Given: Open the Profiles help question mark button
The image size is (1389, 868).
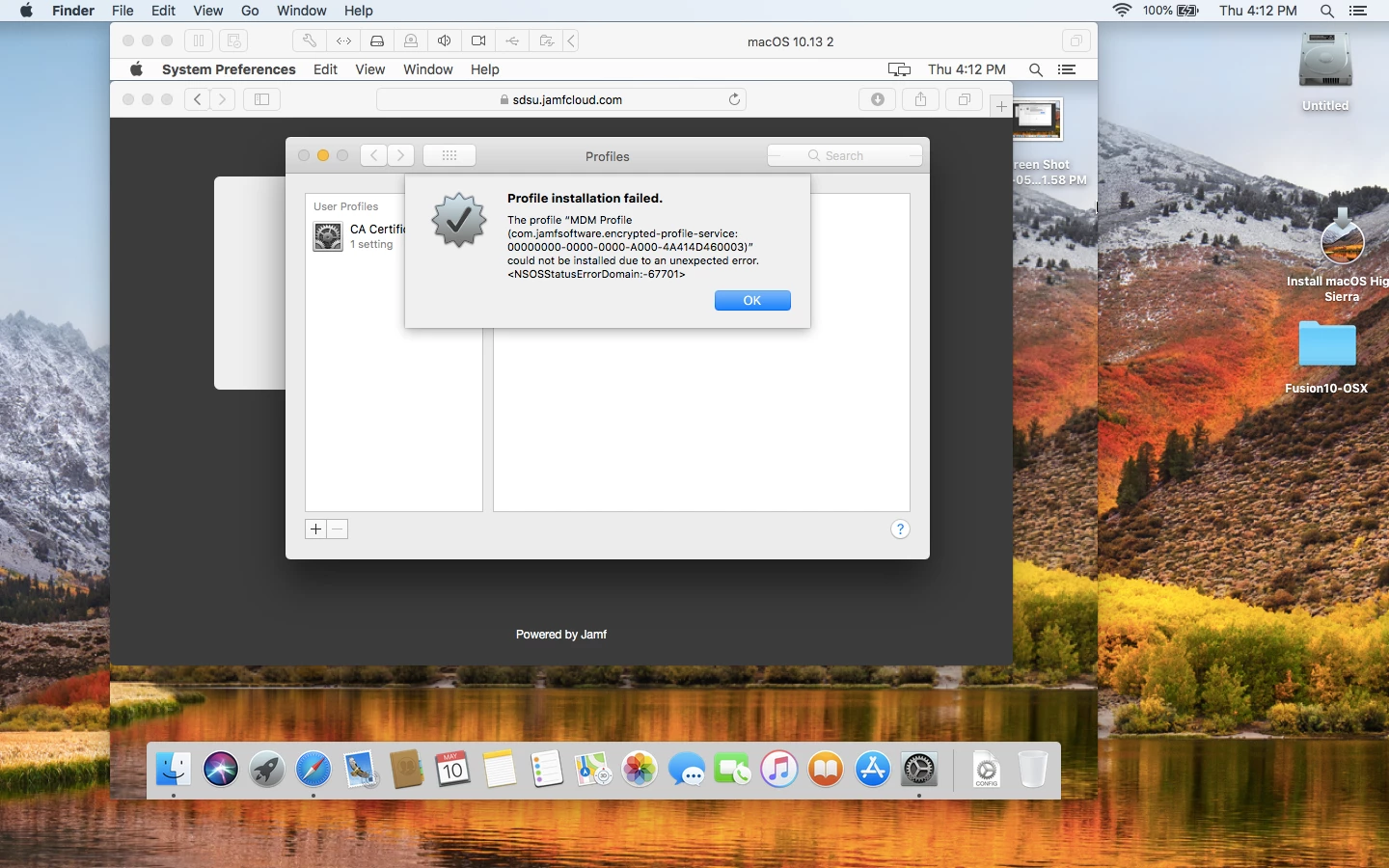Looking at the screenshot, I should click(x=900, y=529).
